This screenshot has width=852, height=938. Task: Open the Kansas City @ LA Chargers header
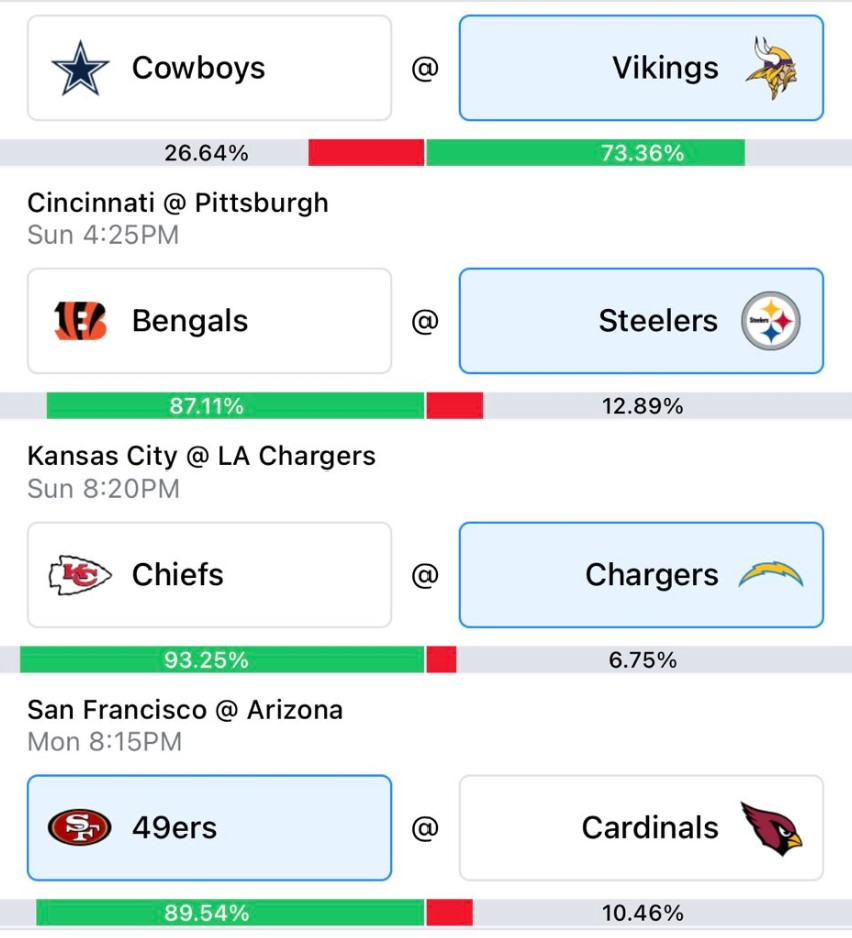[x=201, y=456]
